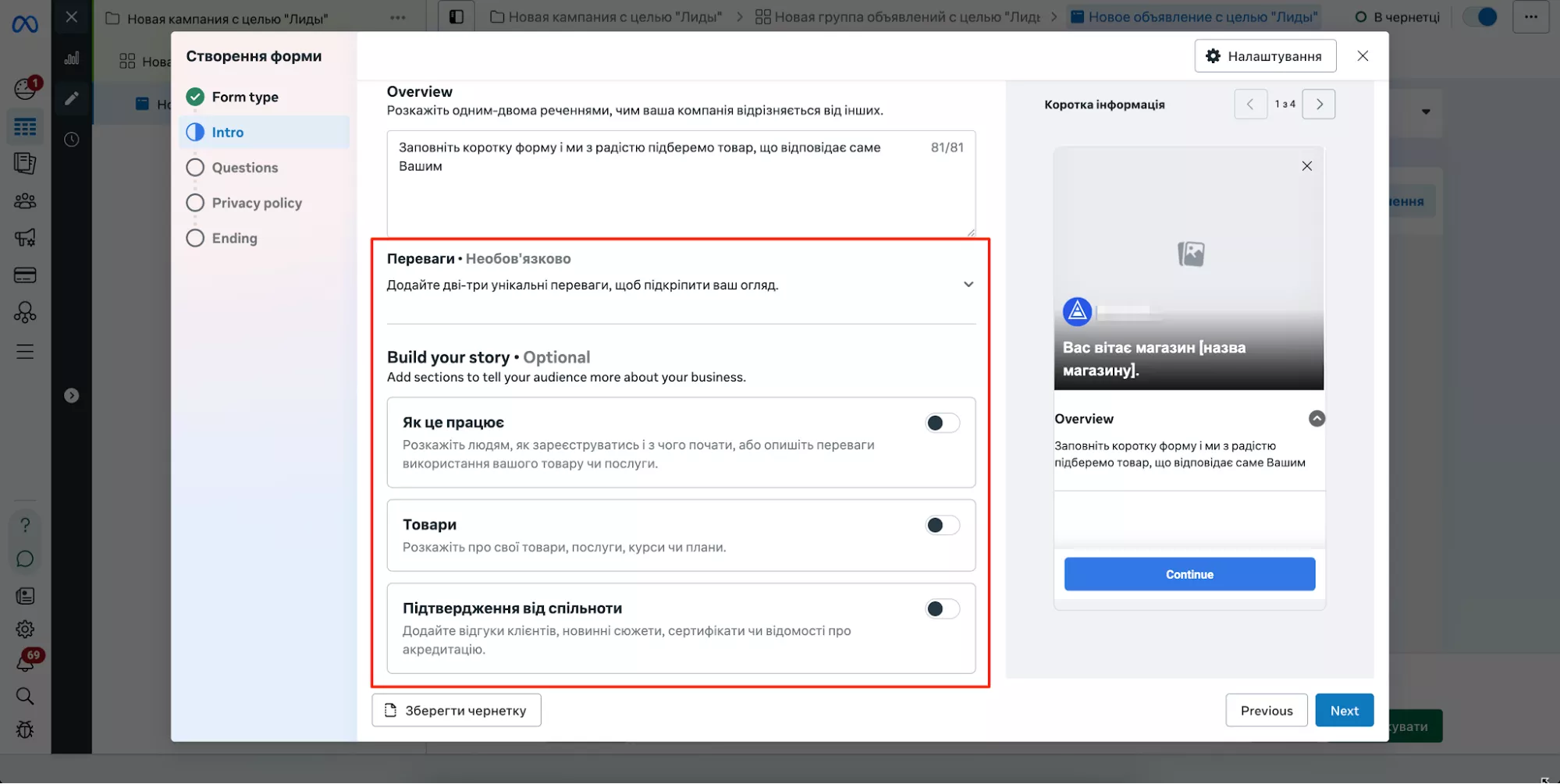The image size is (1560, 784).
Task: Open the audiences people icon in sidebar
Action: pyautogui.click(x=25, y=201)
